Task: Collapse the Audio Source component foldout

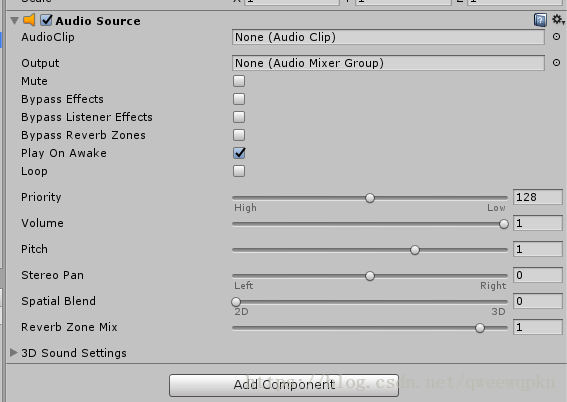Action: 14,21
